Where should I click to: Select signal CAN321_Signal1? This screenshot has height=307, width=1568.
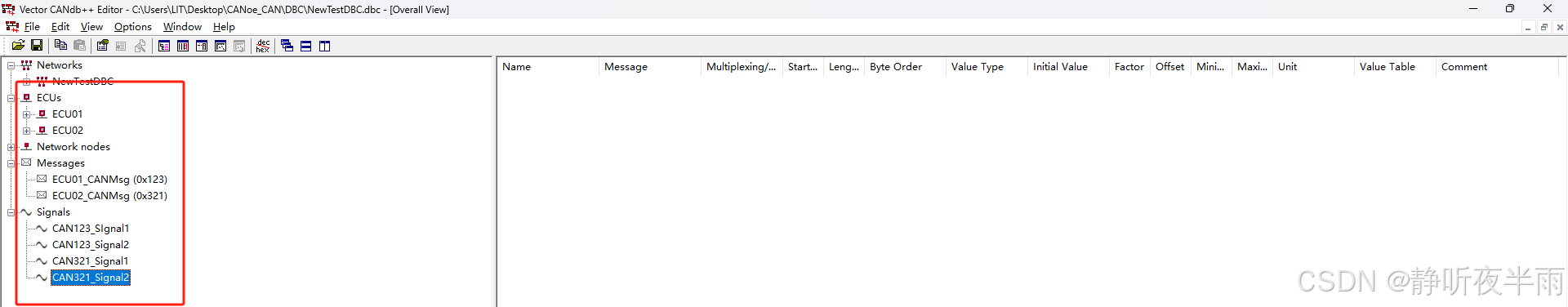click(90, 261)
